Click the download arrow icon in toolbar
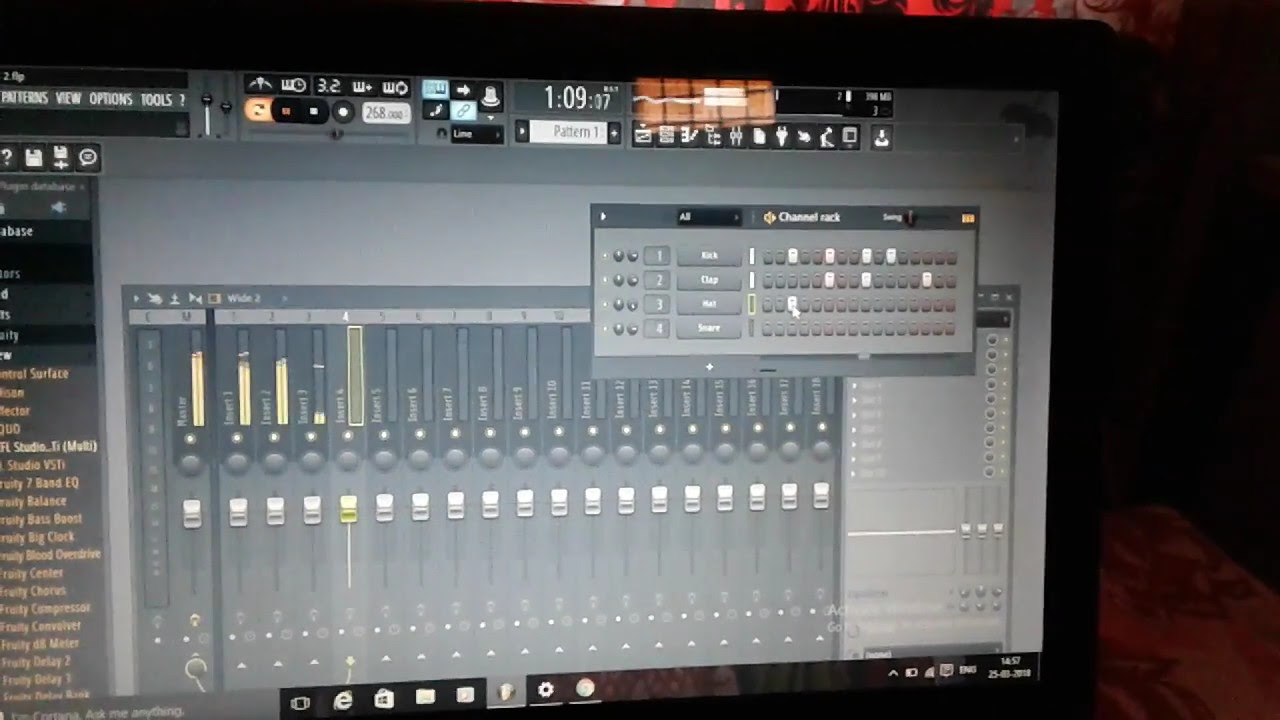The width and height of the screenshot is (1280, 720). coord(881,137)
